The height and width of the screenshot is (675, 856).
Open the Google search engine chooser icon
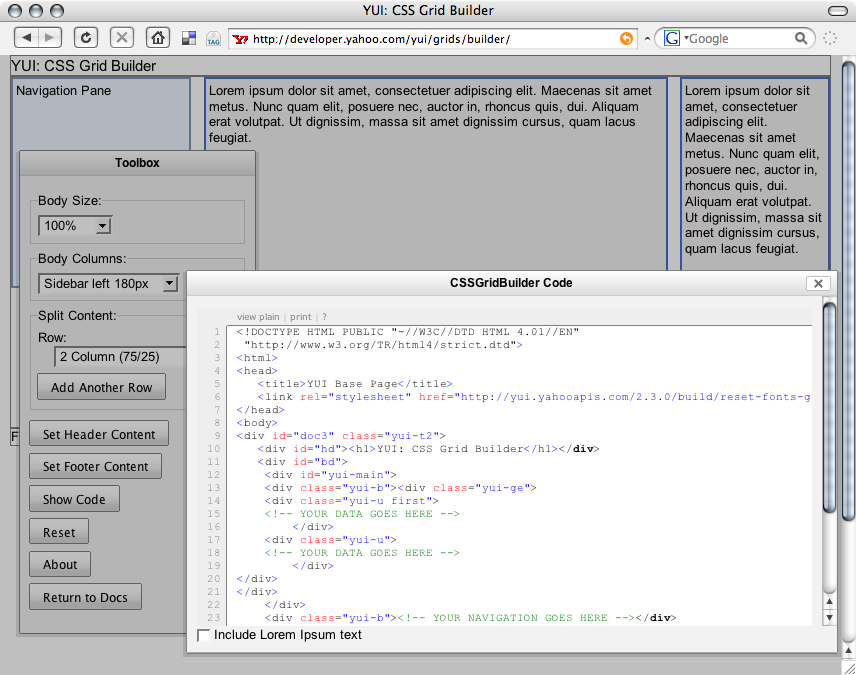[x=672, y=38]
